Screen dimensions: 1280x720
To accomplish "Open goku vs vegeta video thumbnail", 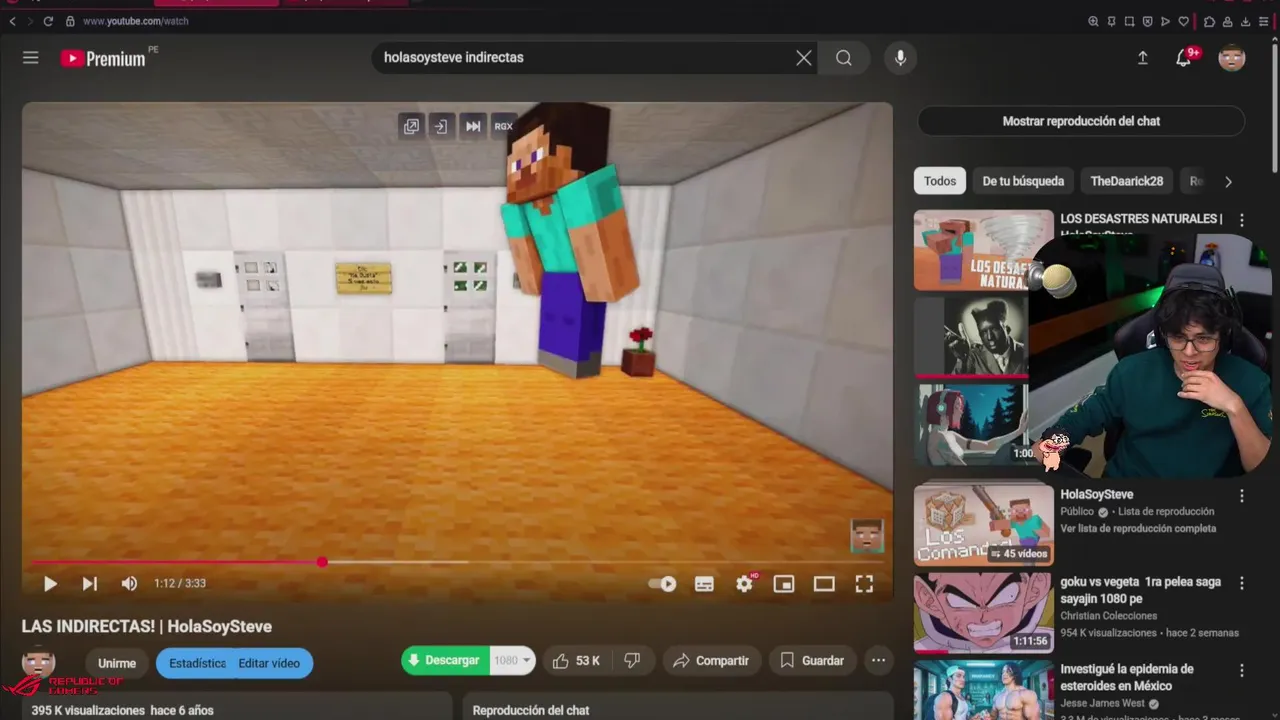I will [x=983, y=612].
